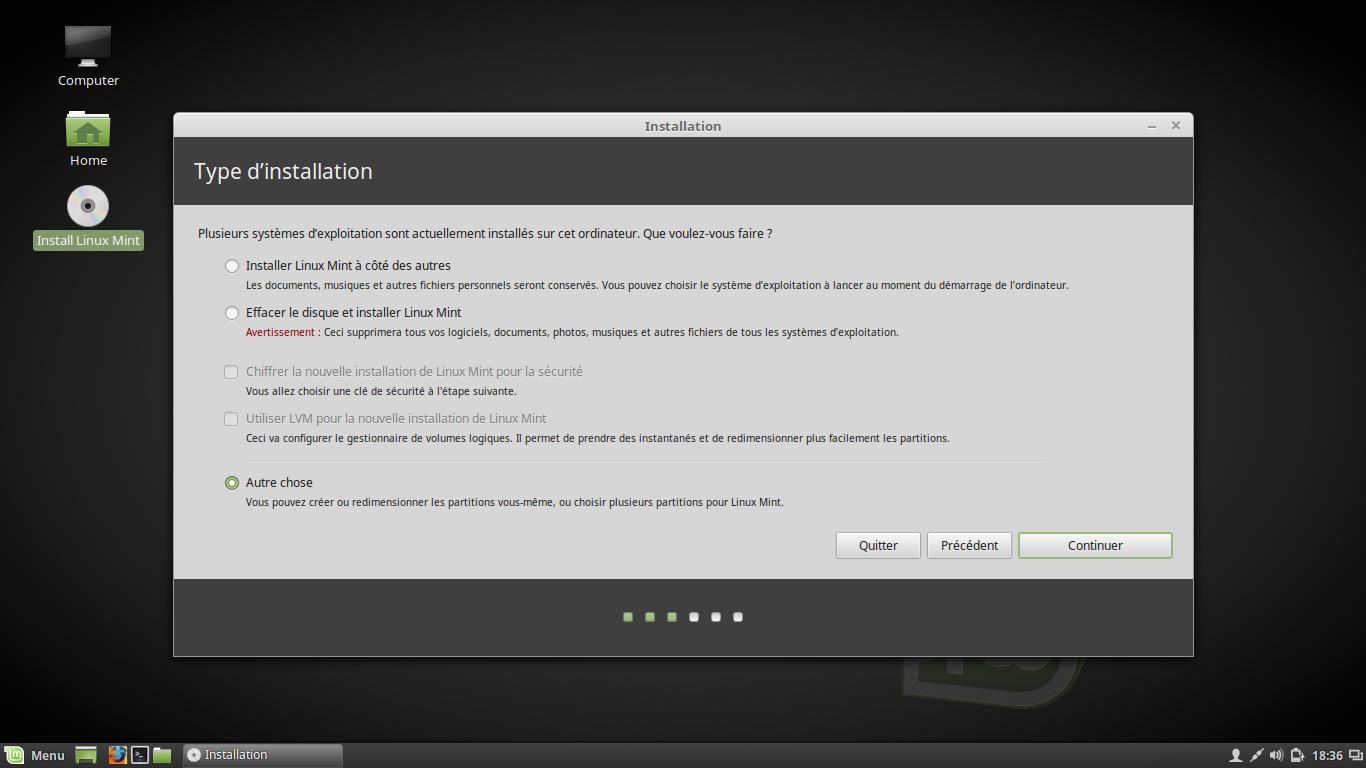Toggle Utiliser LVM checkbox
Viewport: 1366px width, 768px height.
(x=385, y=418)
